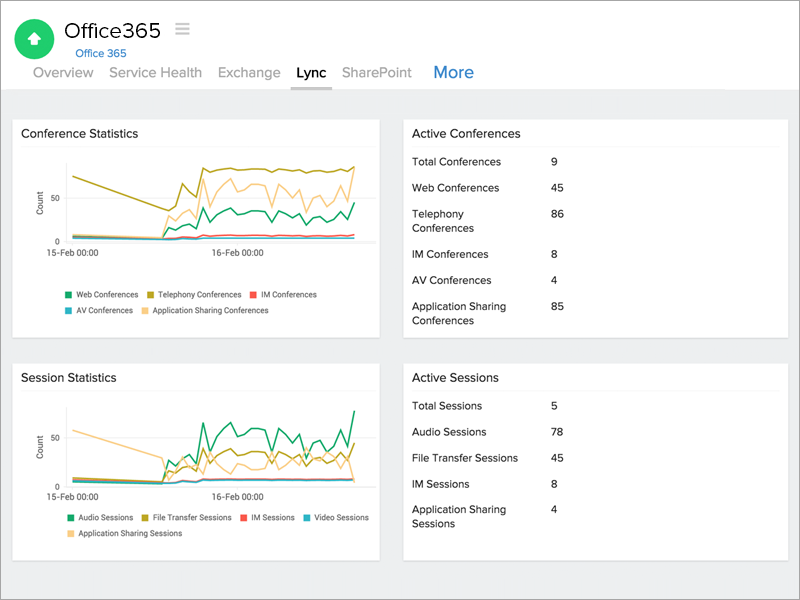The width and height of the screenshot is (800, 600).
Task: Click the green availability status icon
Action: (x=34, y=39)
